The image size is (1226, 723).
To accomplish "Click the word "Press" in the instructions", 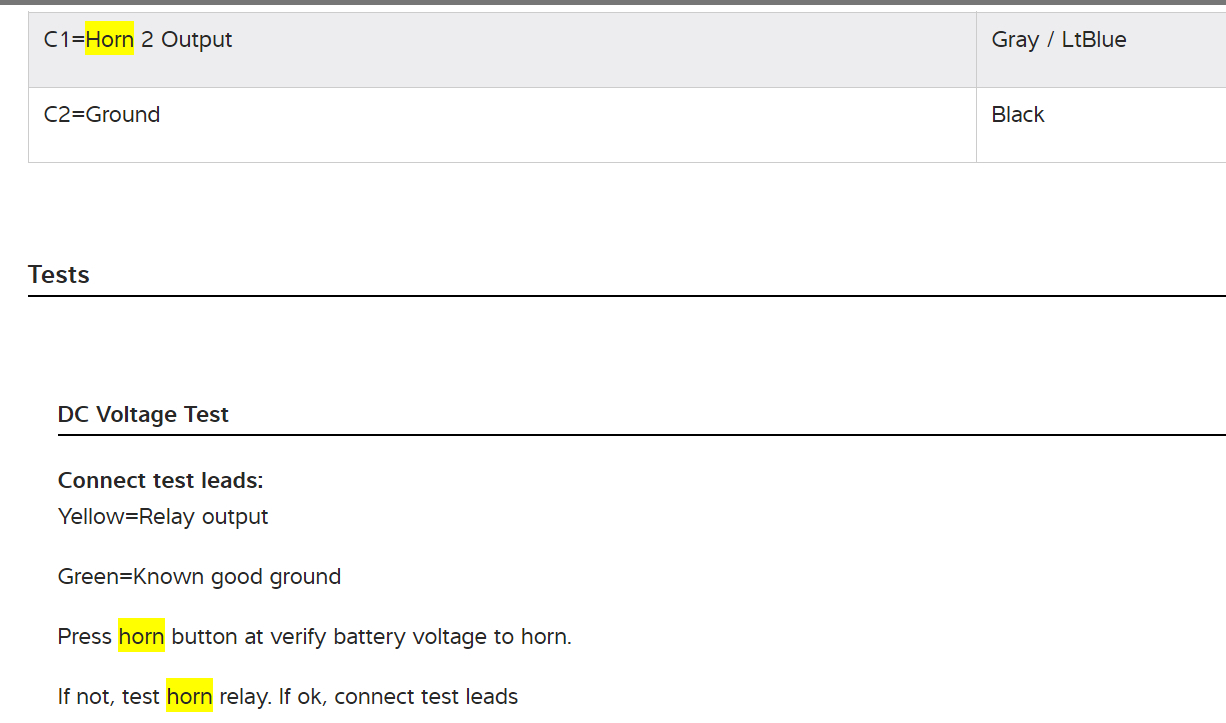I will click(84, 637).
